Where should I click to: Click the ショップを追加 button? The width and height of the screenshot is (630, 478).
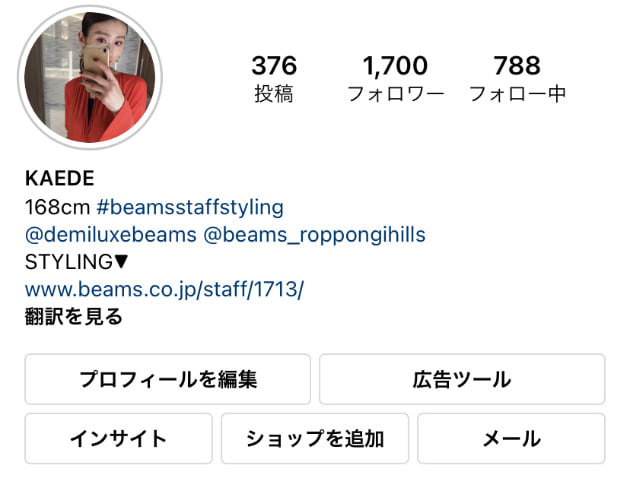(x=315, y=438)
